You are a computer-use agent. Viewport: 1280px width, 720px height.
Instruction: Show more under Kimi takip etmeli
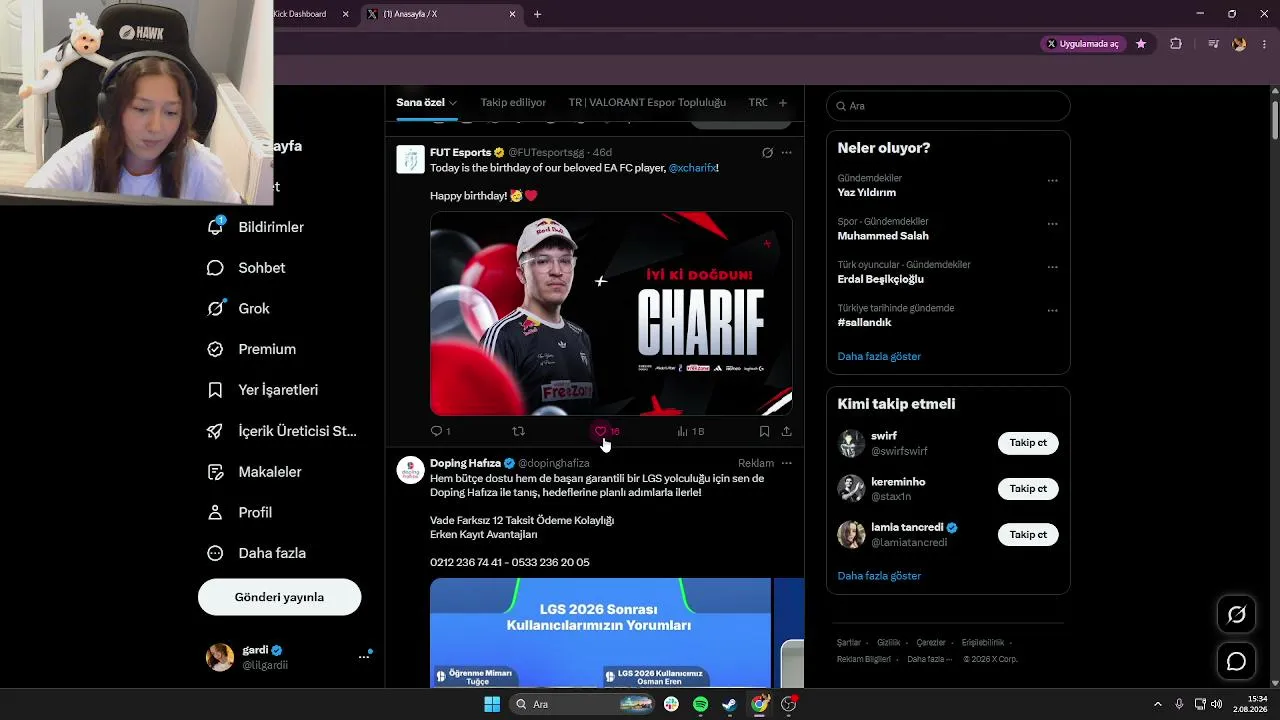(x=879, y=576)
